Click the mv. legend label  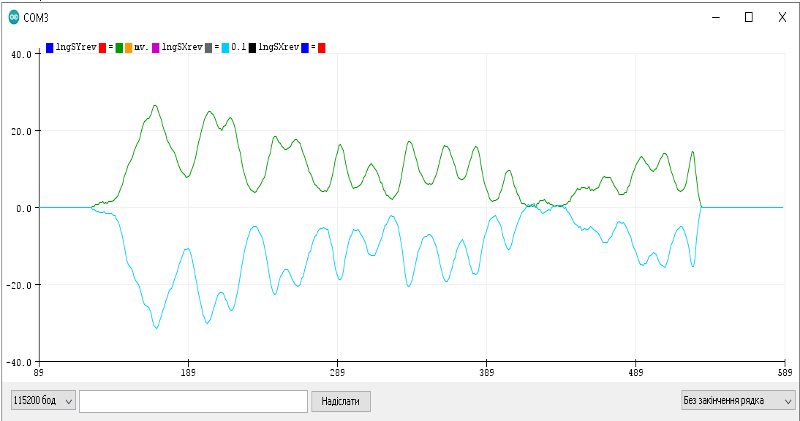click(140, 47)
